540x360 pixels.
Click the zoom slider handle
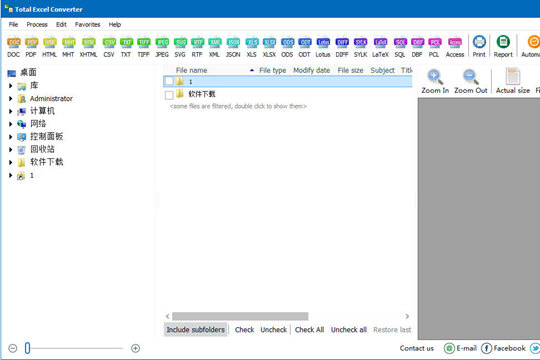tap(28, 348)
